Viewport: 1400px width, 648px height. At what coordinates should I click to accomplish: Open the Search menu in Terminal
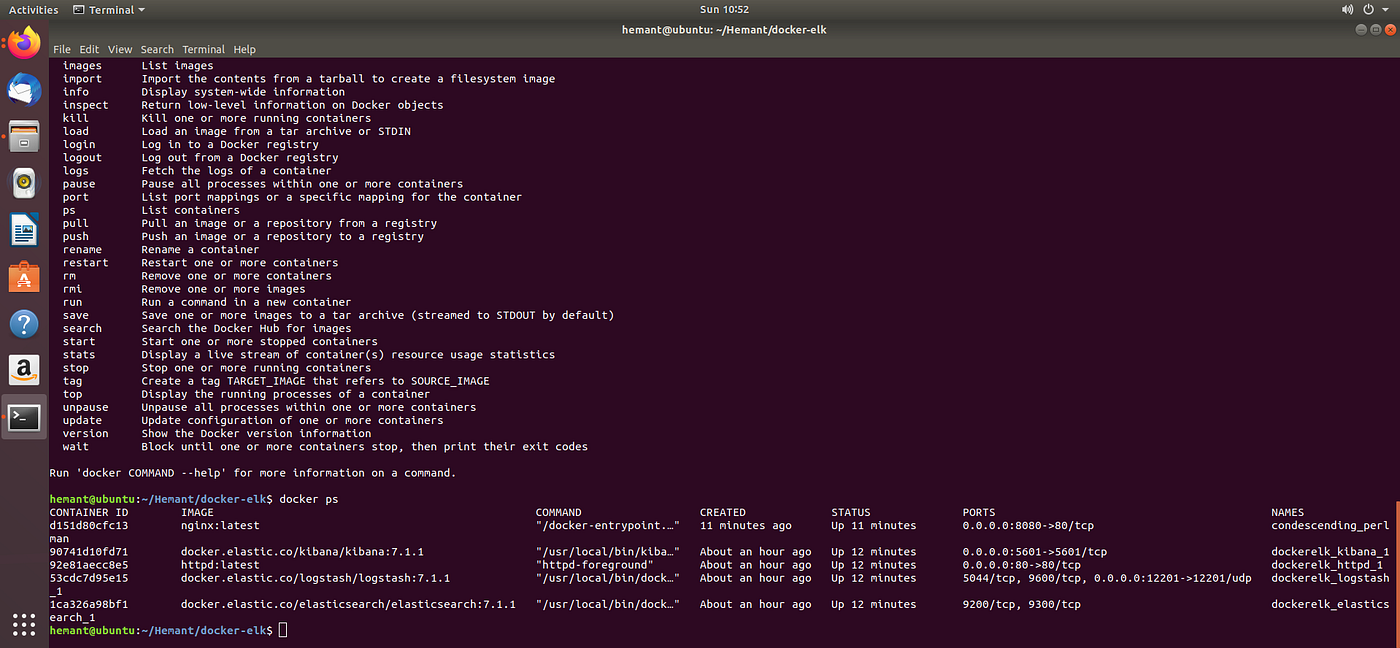(156, 49)
